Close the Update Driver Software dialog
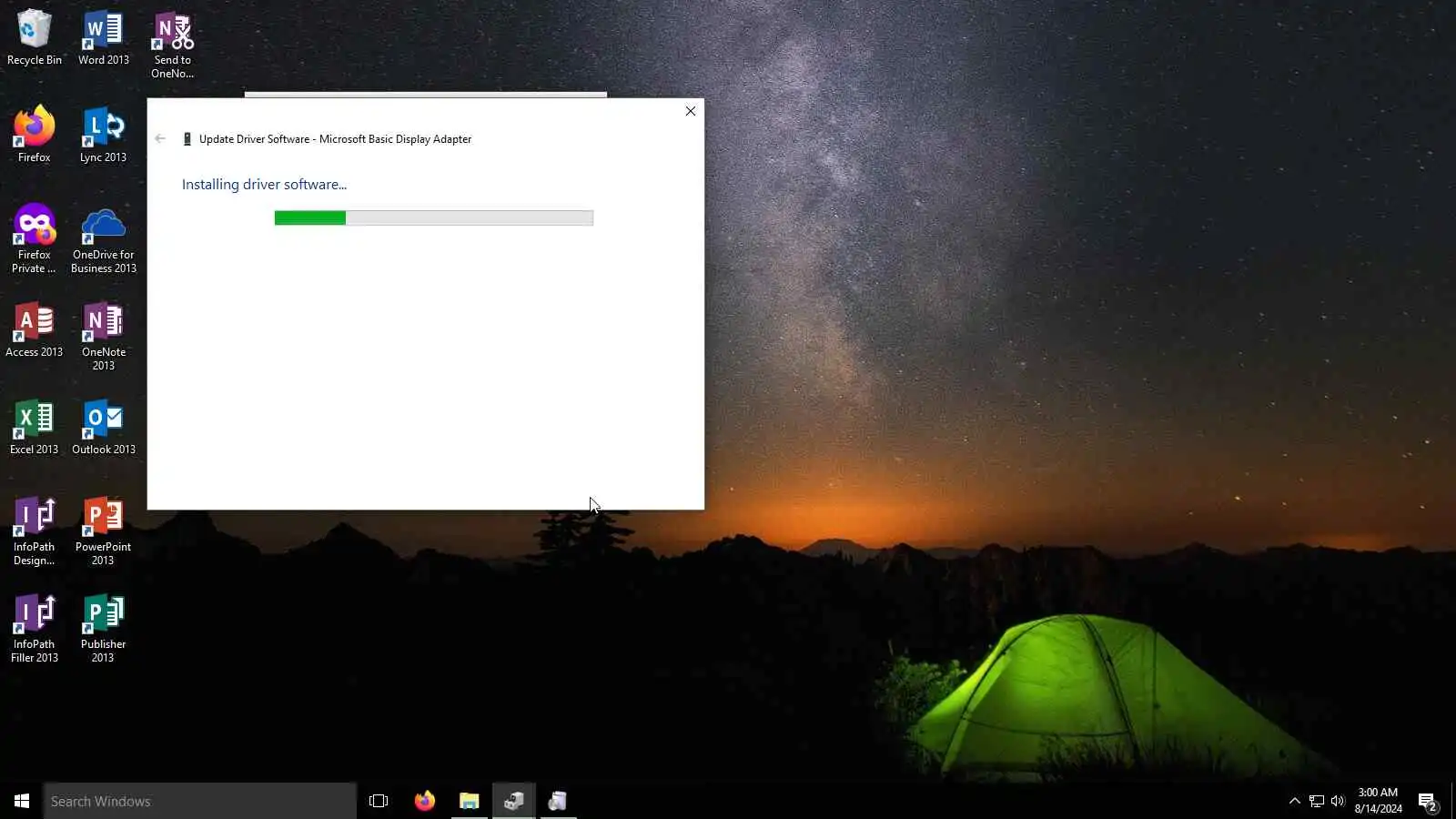1456x819 pixels. [x=691, y=111]
